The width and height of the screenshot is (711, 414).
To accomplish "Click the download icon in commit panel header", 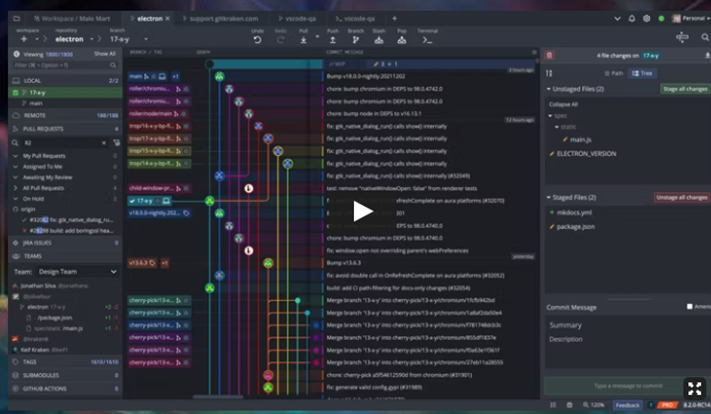I will coord(707,55).
